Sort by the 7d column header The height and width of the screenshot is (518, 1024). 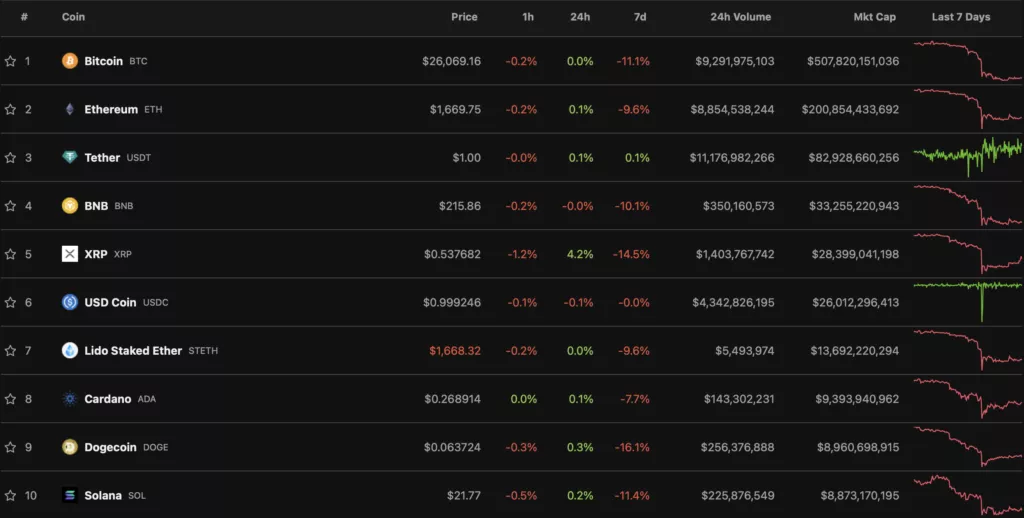pos(640,17)
